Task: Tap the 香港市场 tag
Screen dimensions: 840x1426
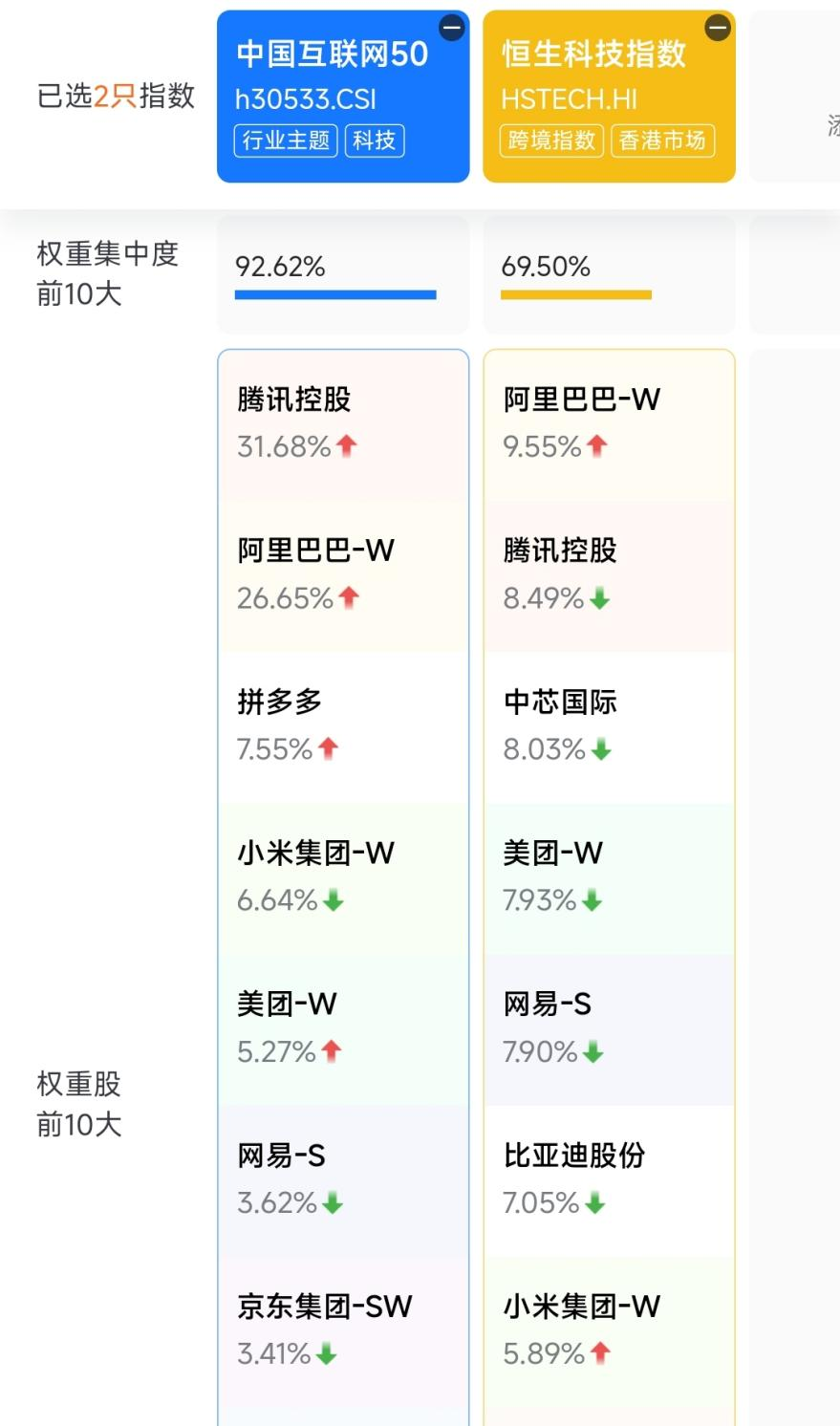Action: (x=662, y=140)
